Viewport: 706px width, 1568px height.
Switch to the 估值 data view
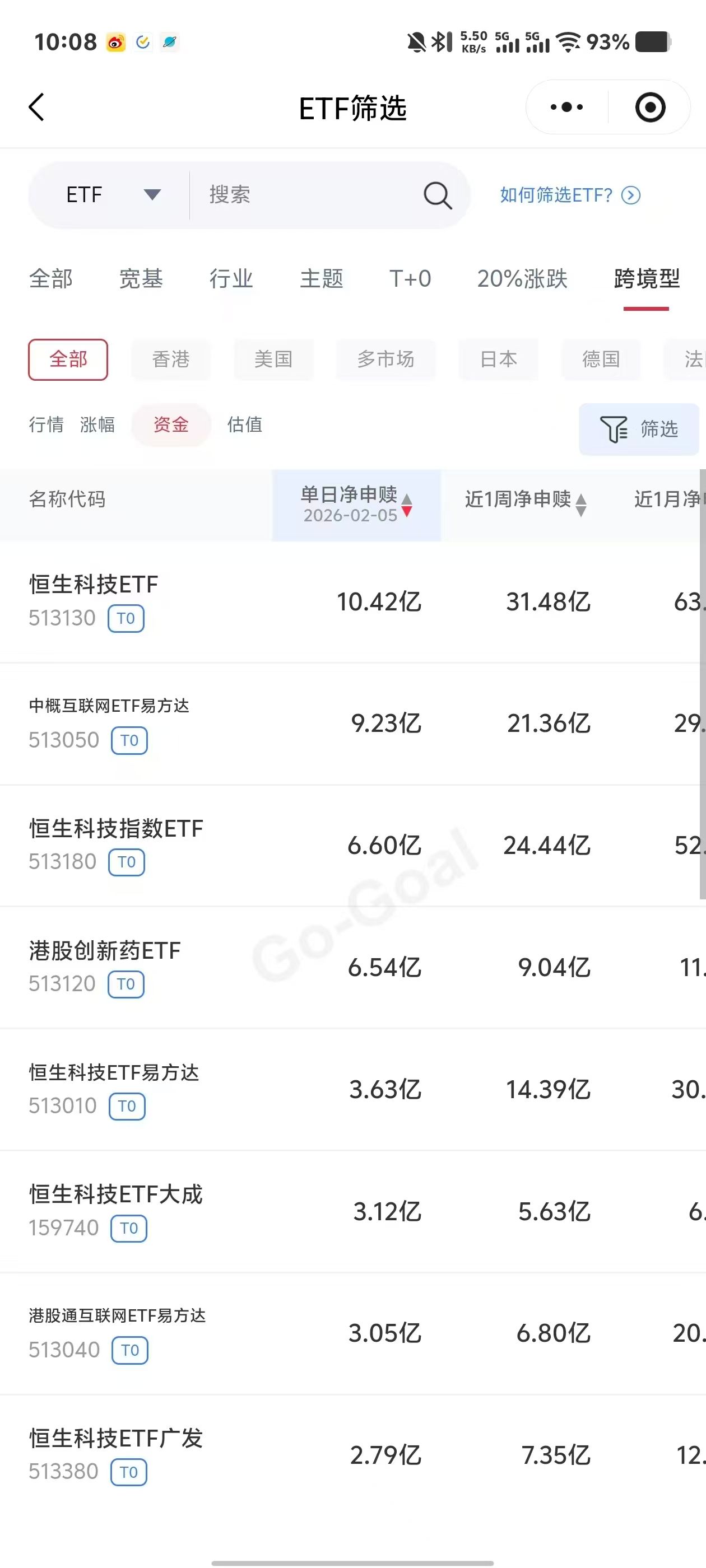click(244, 424)
